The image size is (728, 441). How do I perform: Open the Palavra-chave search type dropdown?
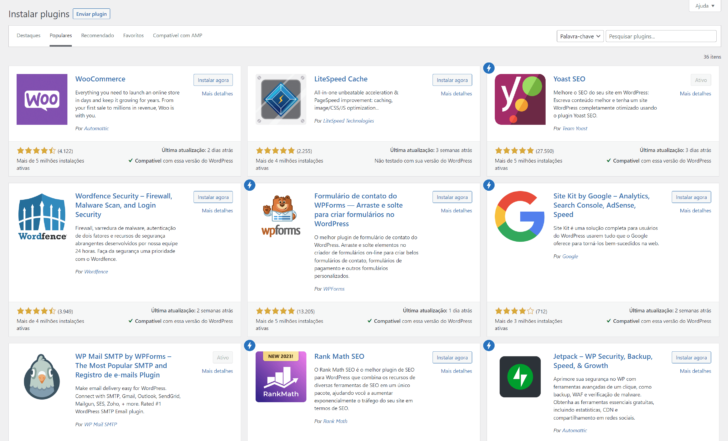point(580,36)
